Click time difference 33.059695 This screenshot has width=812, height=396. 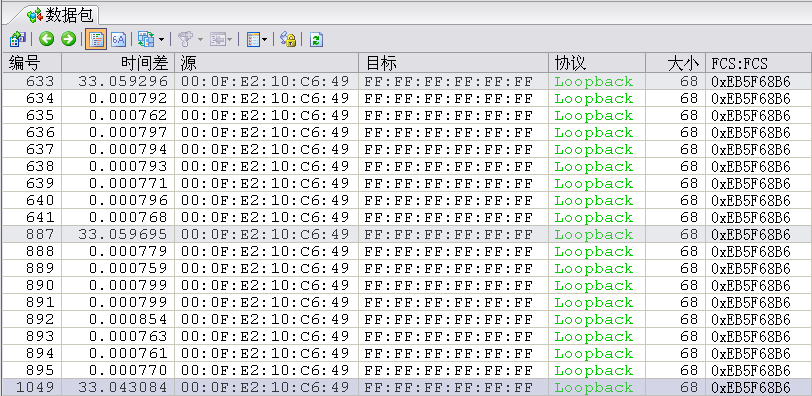123,234
